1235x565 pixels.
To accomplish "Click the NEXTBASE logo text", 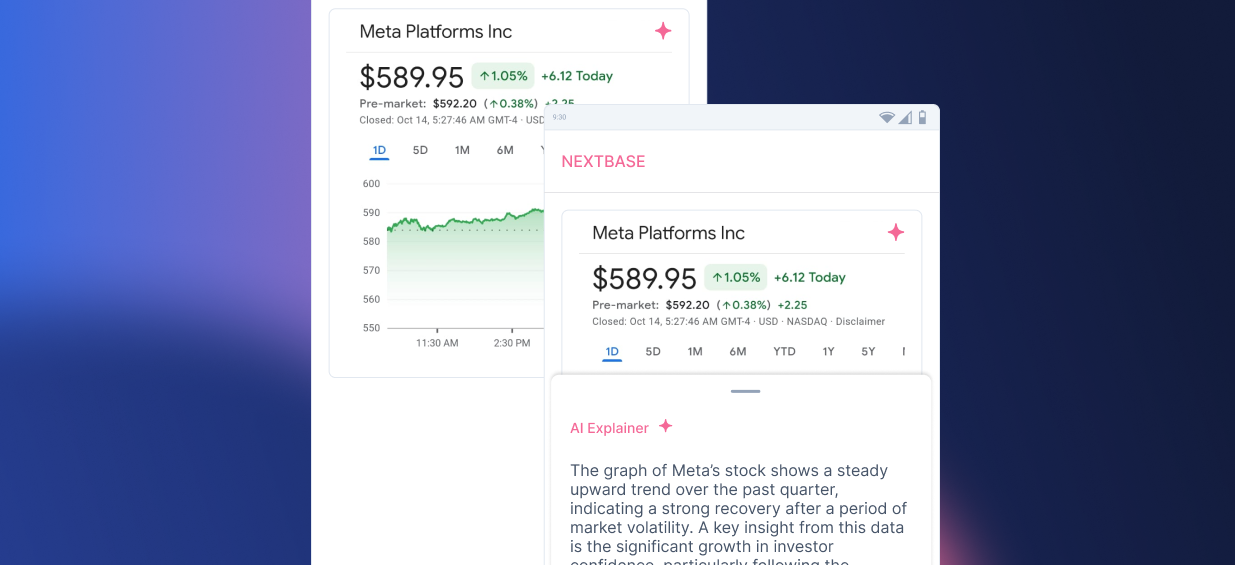I will click(x=603, y=161).
